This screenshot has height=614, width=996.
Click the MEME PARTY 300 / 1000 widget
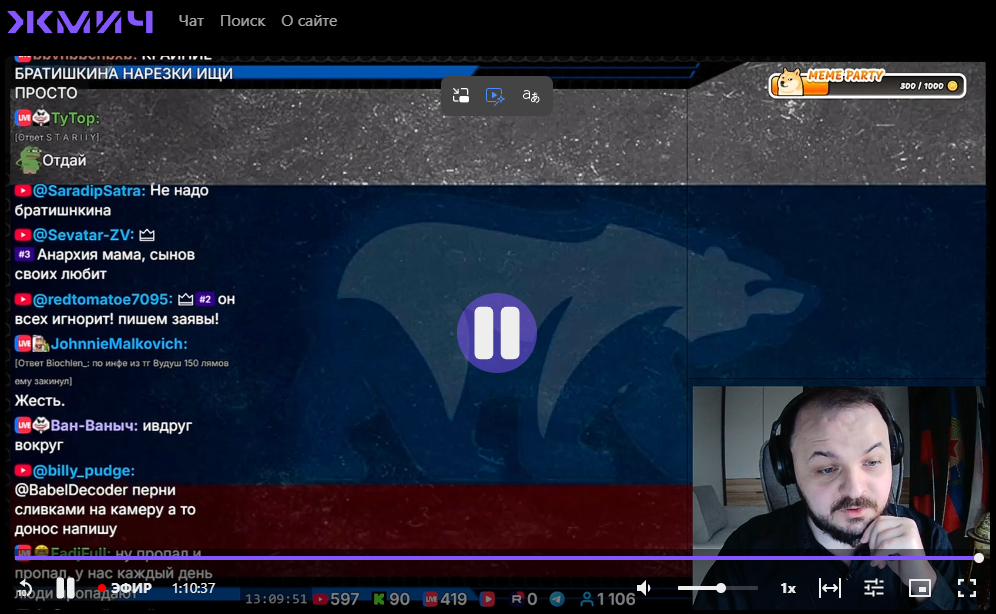click(x=866, y=84)
